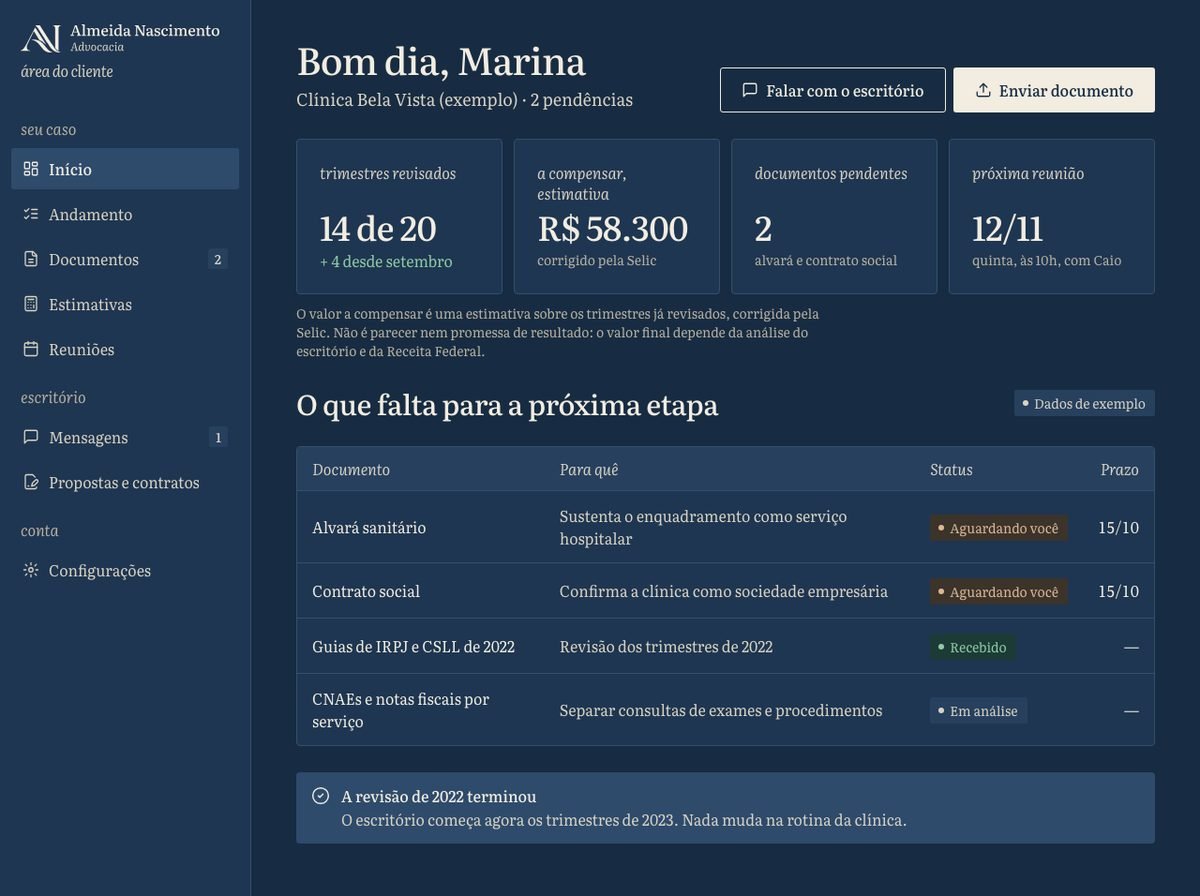Go to Andamento in the sidebar
This screenshot has height=896, width=1200.
pyautogui.click(x=125, y=214)
